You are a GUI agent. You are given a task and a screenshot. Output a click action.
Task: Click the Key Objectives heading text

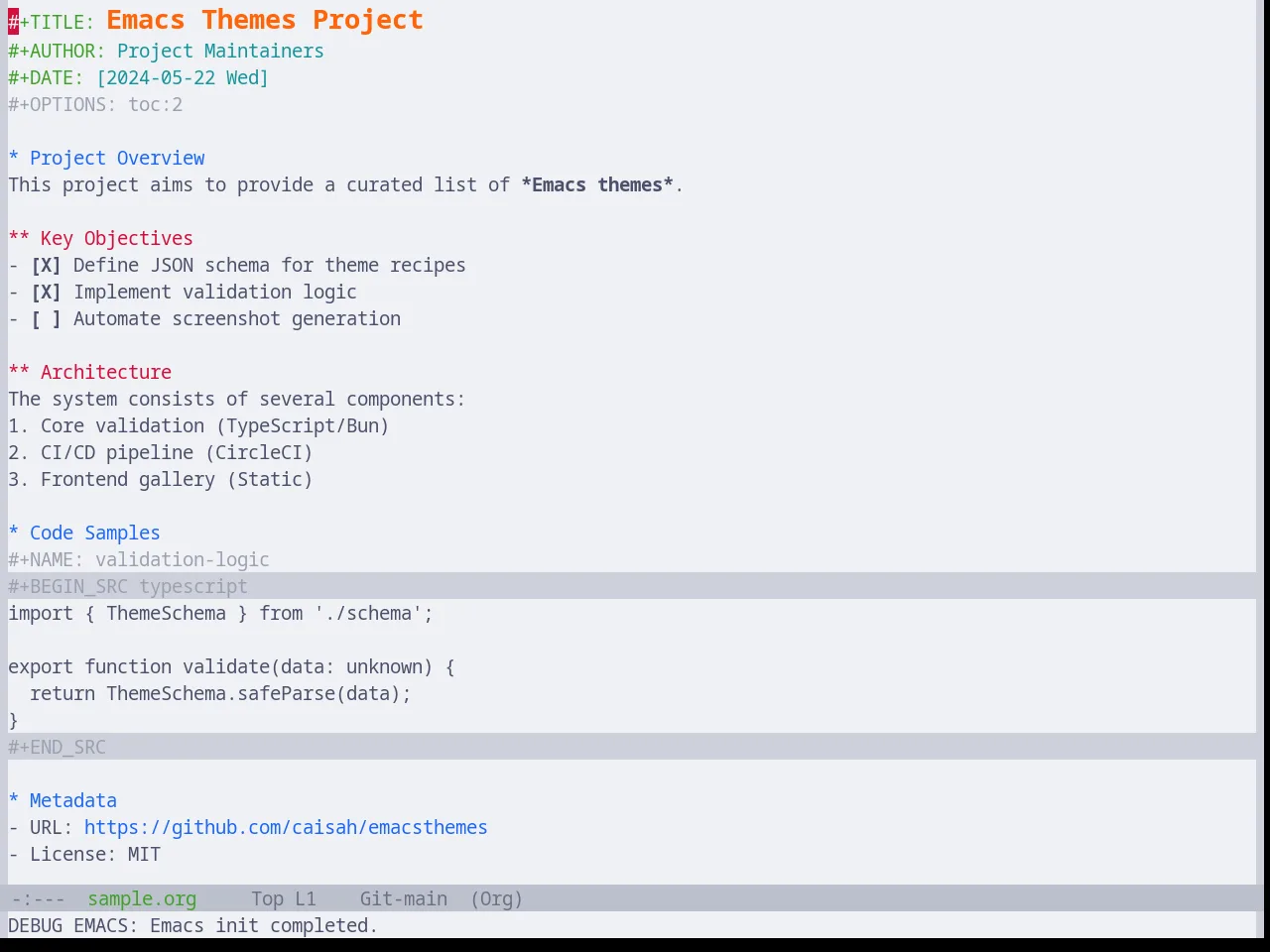[117, 239]
